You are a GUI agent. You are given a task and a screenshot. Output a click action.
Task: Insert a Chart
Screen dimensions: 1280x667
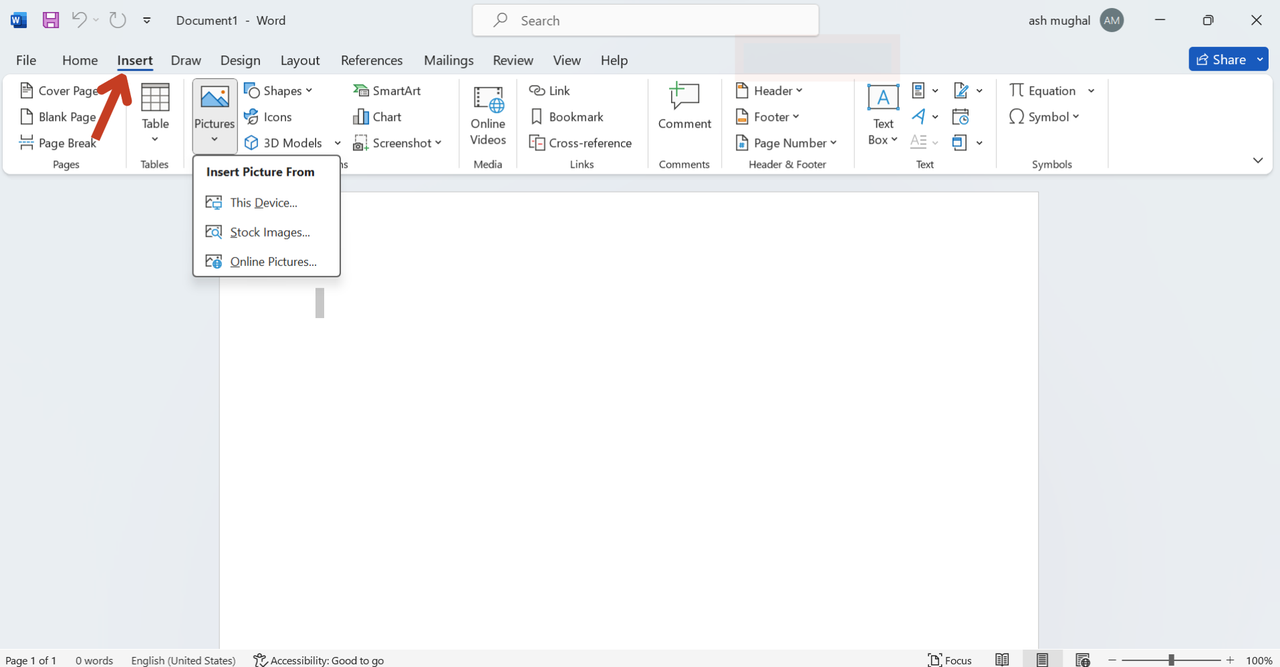pos(377,117)
